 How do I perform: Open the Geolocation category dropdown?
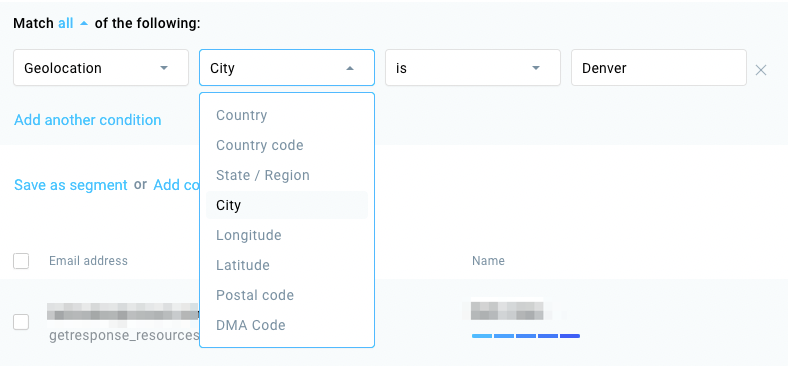(x=101, y=68)
